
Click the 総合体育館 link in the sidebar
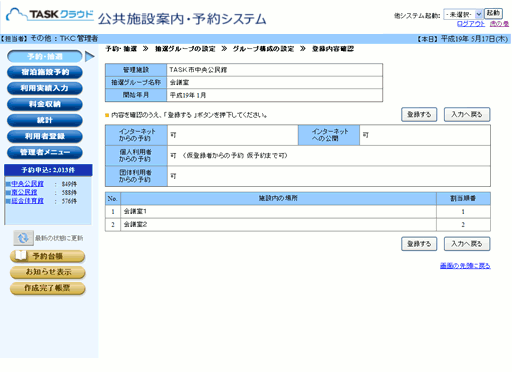(x=27, y=201)
